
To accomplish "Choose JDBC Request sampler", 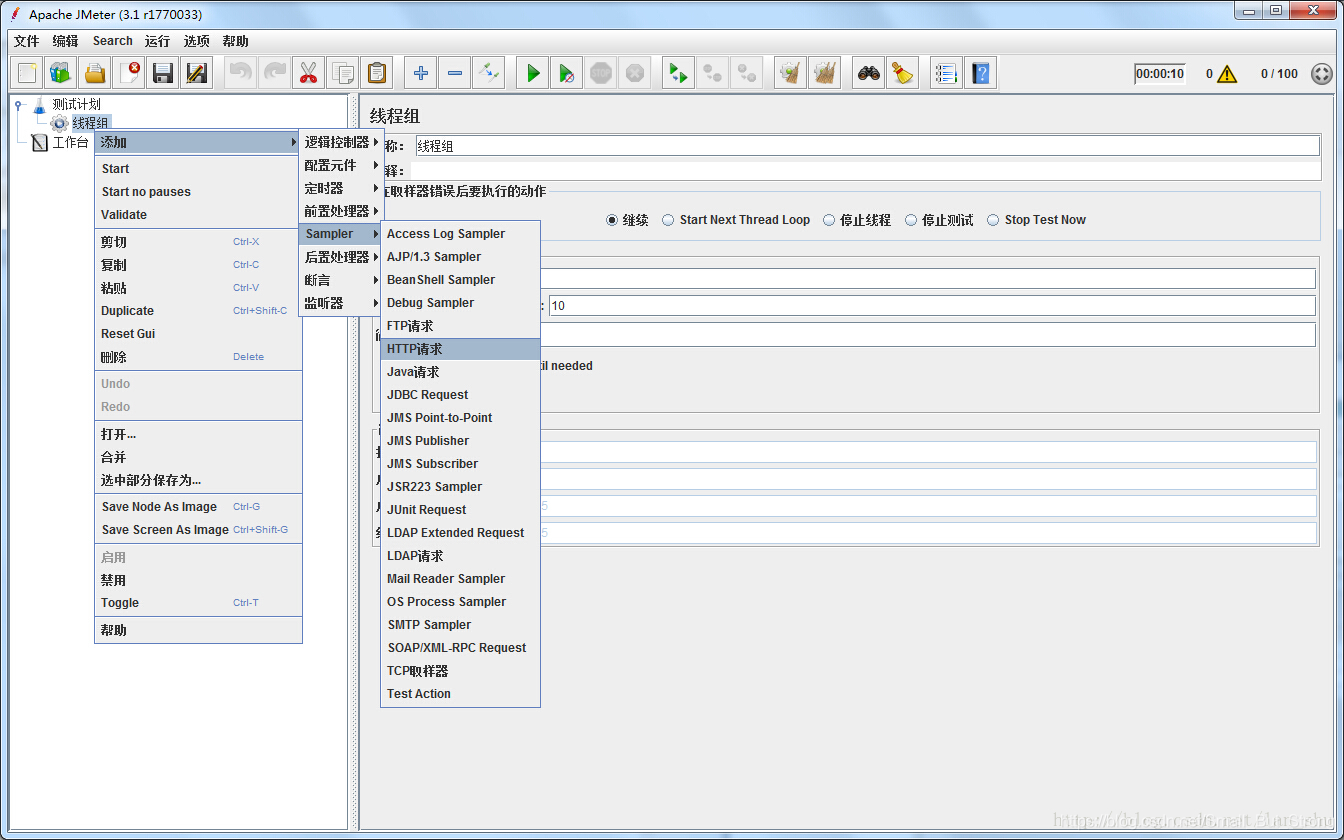I will [x=460, y=395].
